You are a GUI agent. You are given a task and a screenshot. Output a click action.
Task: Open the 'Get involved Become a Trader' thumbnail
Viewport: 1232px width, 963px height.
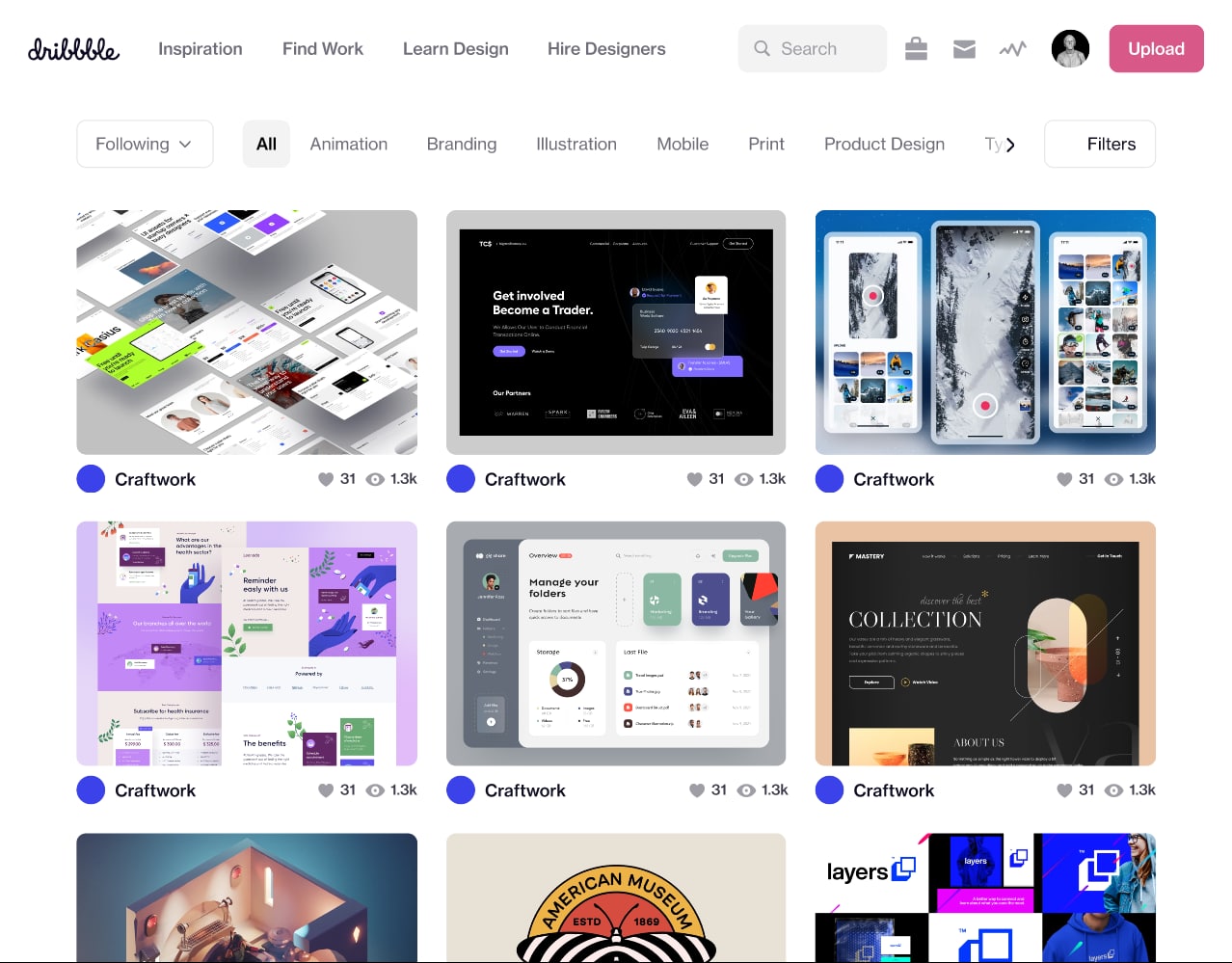(616, 333)
